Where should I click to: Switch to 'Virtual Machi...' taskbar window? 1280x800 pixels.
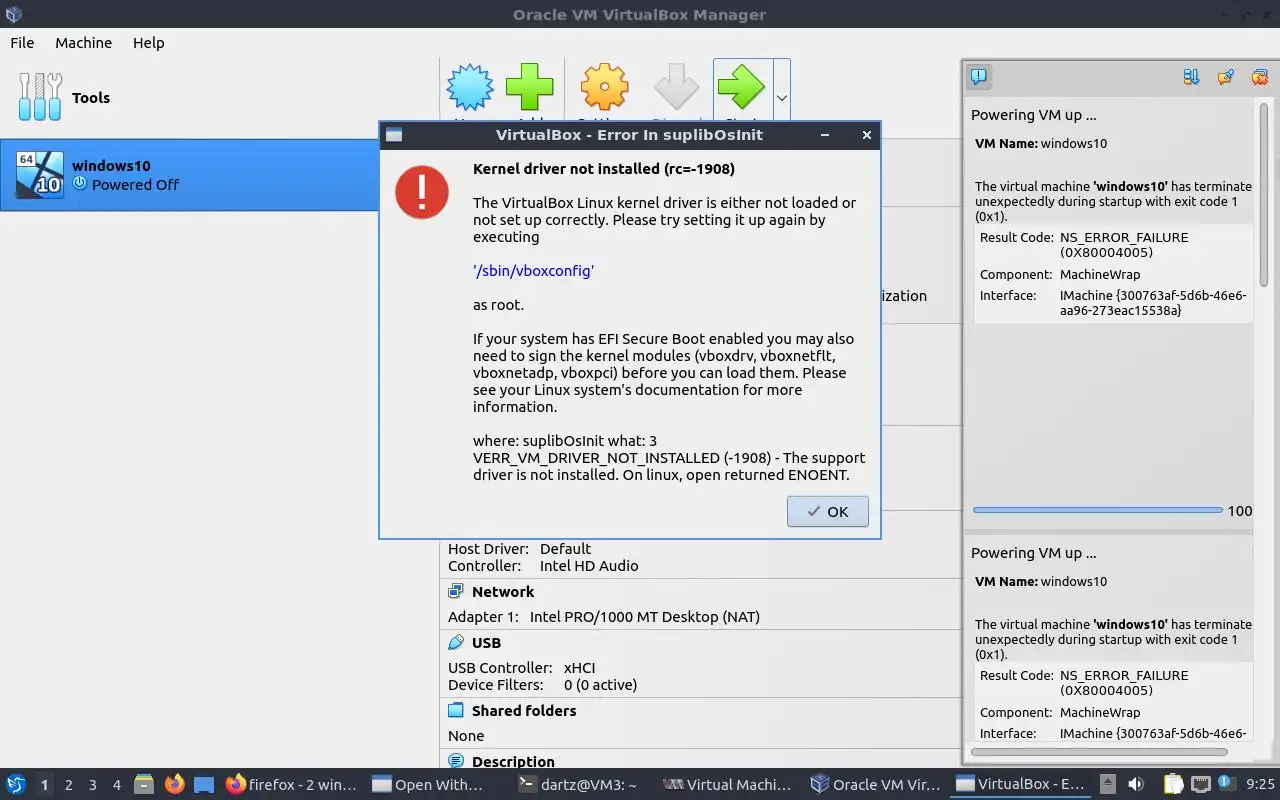pyautogui.click(x=728, y=784)
